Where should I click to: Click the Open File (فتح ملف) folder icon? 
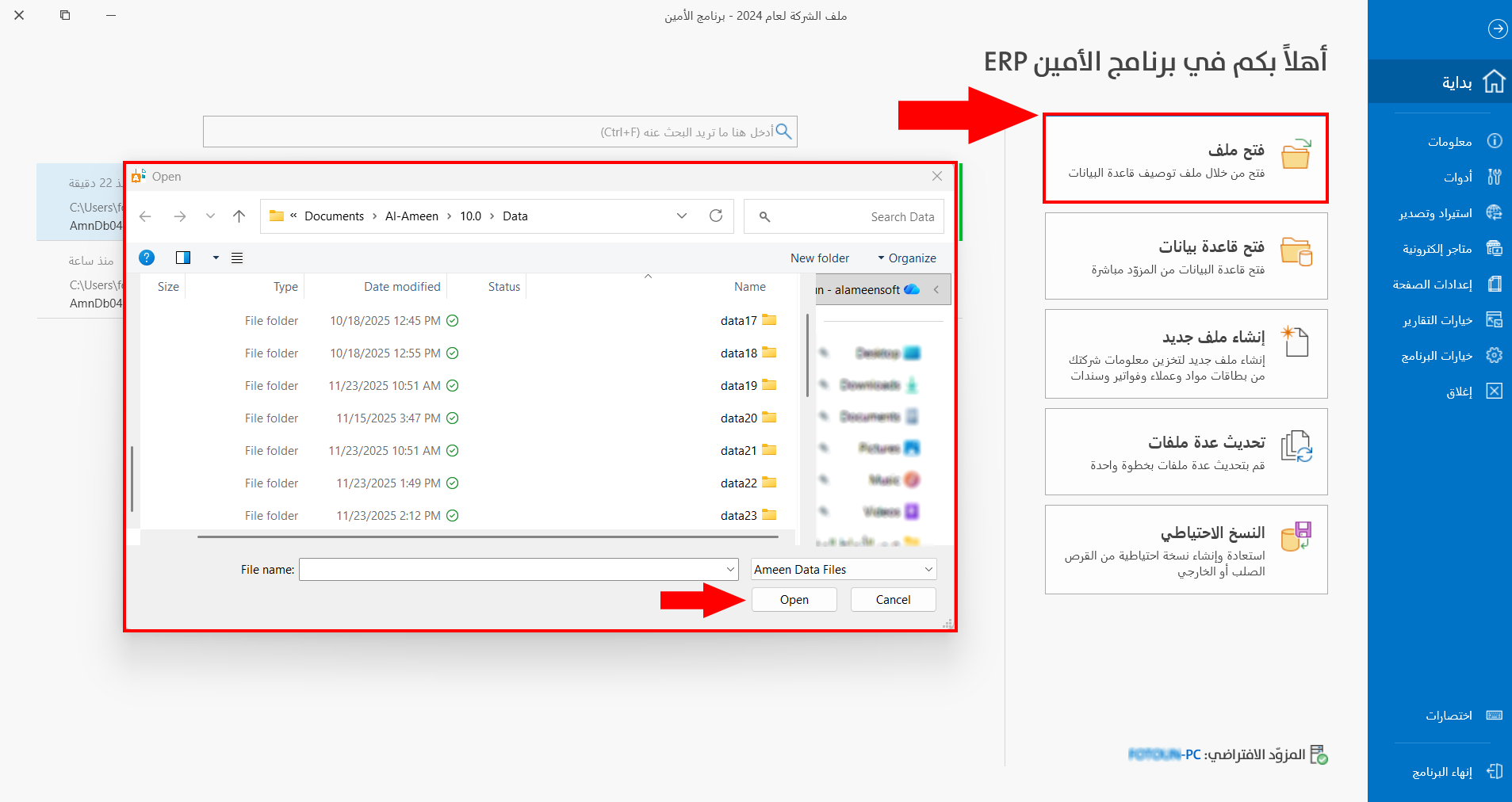click(1296, 154)
